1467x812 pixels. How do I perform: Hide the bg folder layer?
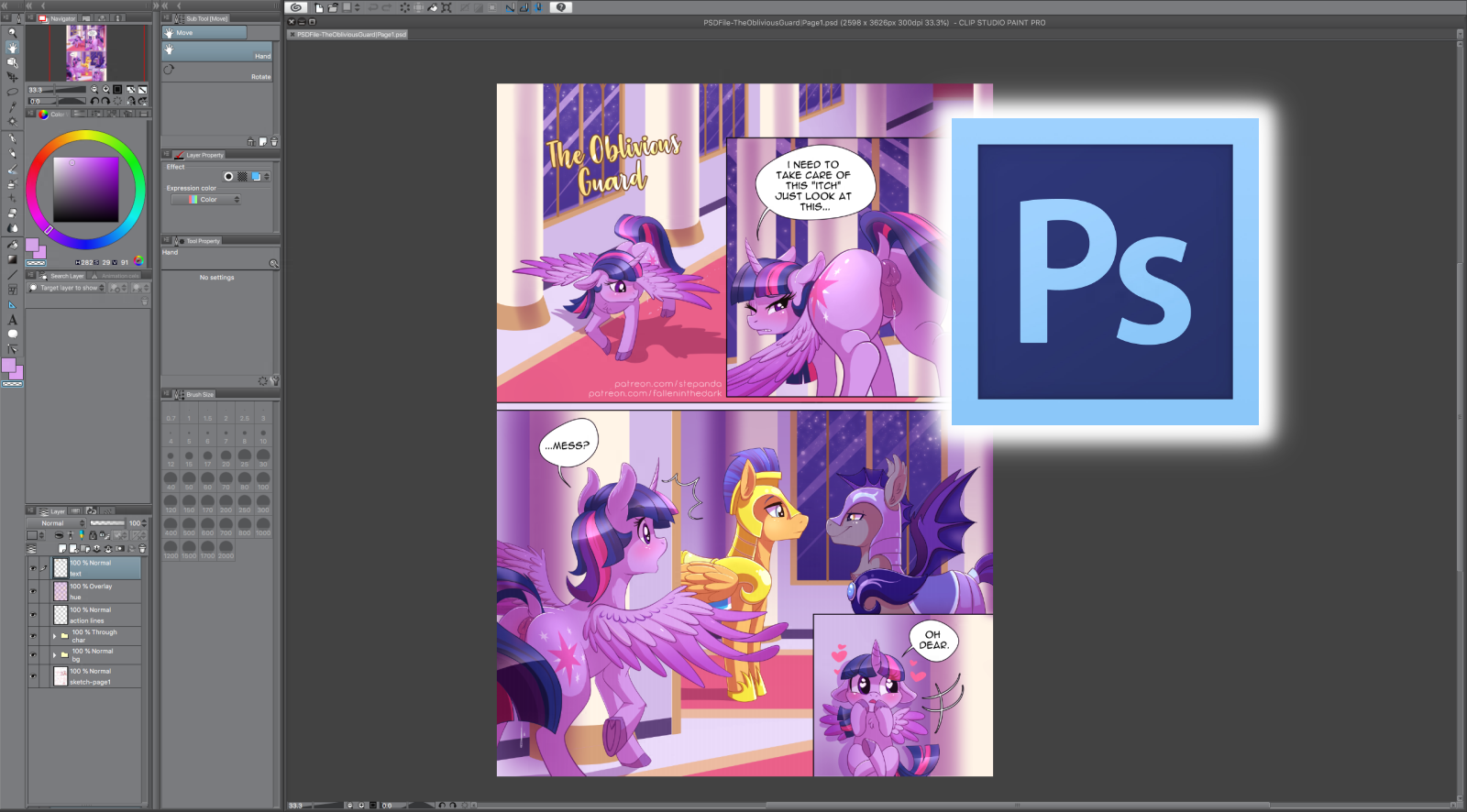[33, 655]
